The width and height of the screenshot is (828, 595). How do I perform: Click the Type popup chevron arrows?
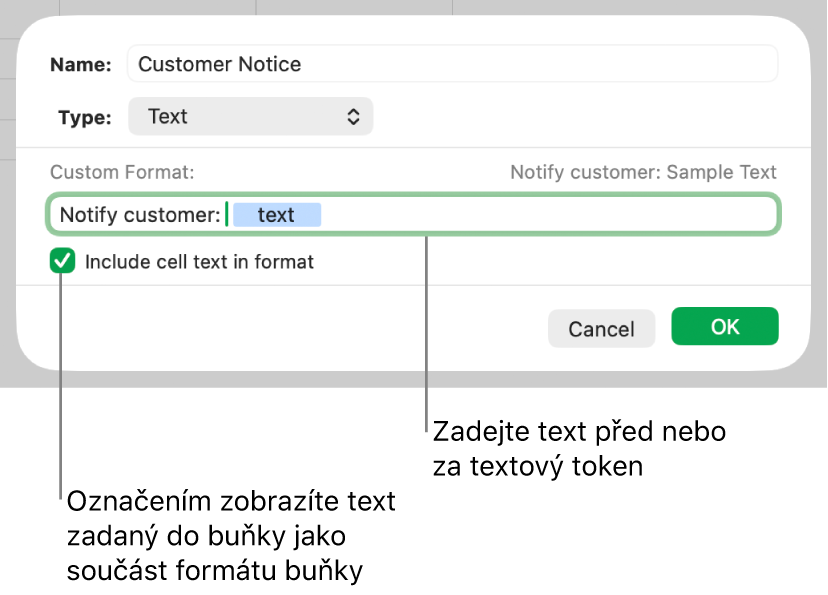pyautogui.click(x=354, y=116)
